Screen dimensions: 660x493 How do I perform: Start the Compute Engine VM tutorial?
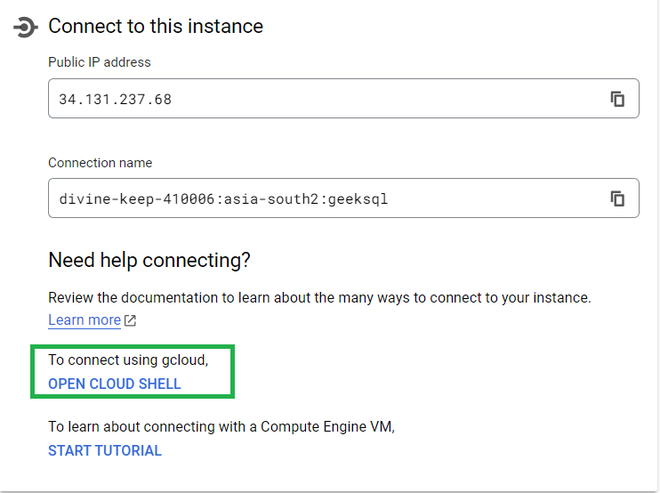point(105,451)
